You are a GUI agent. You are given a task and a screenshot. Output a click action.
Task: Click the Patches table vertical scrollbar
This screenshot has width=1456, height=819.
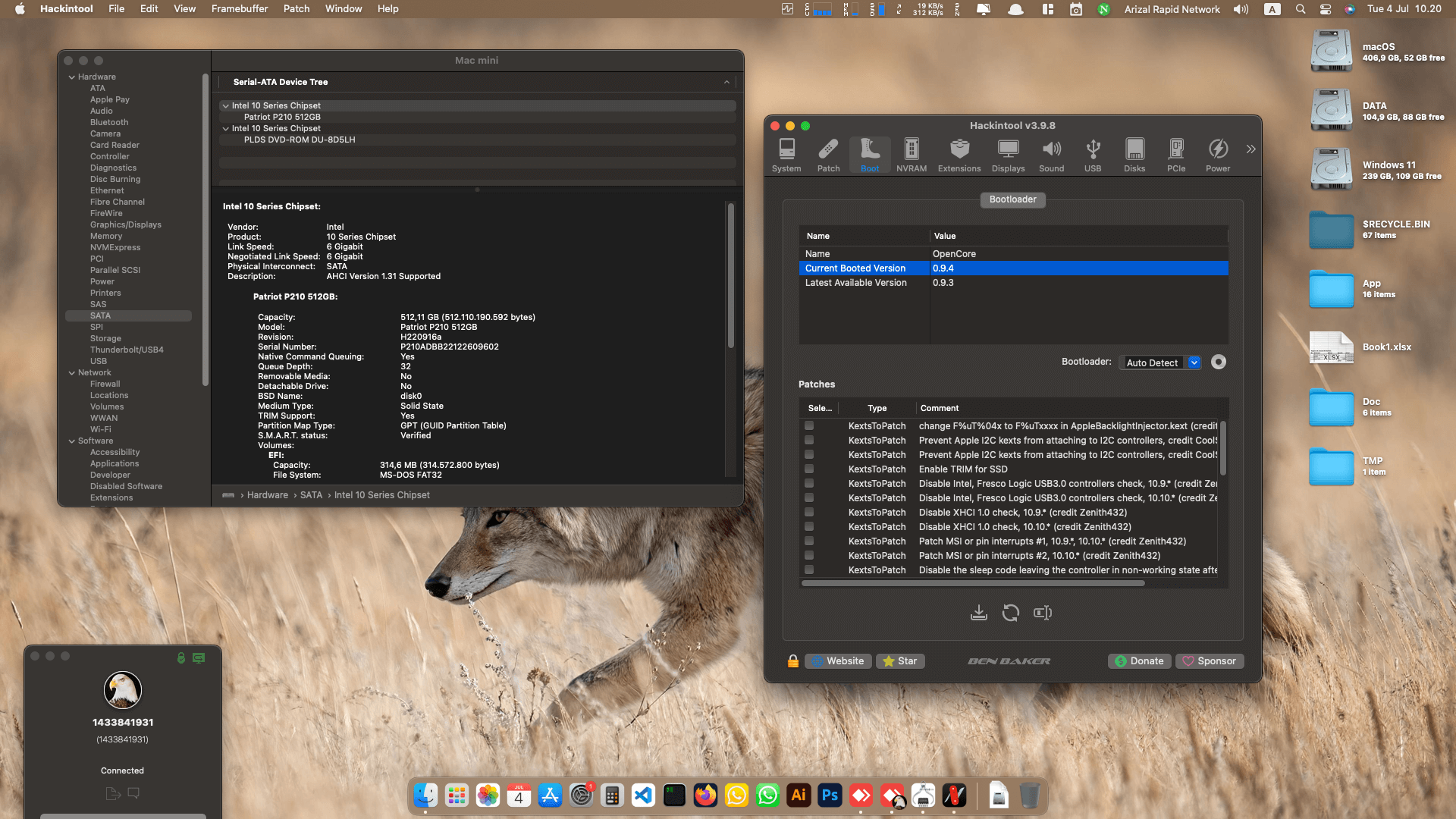coord(1222,447)
